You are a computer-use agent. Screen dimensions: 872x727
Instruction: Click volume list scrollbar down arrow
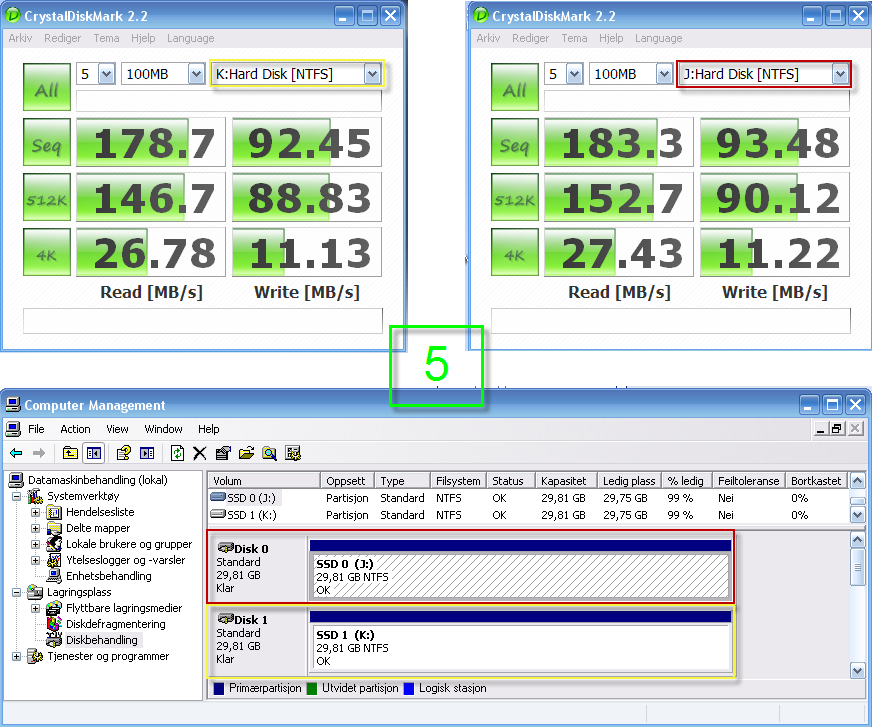point(858,515)
